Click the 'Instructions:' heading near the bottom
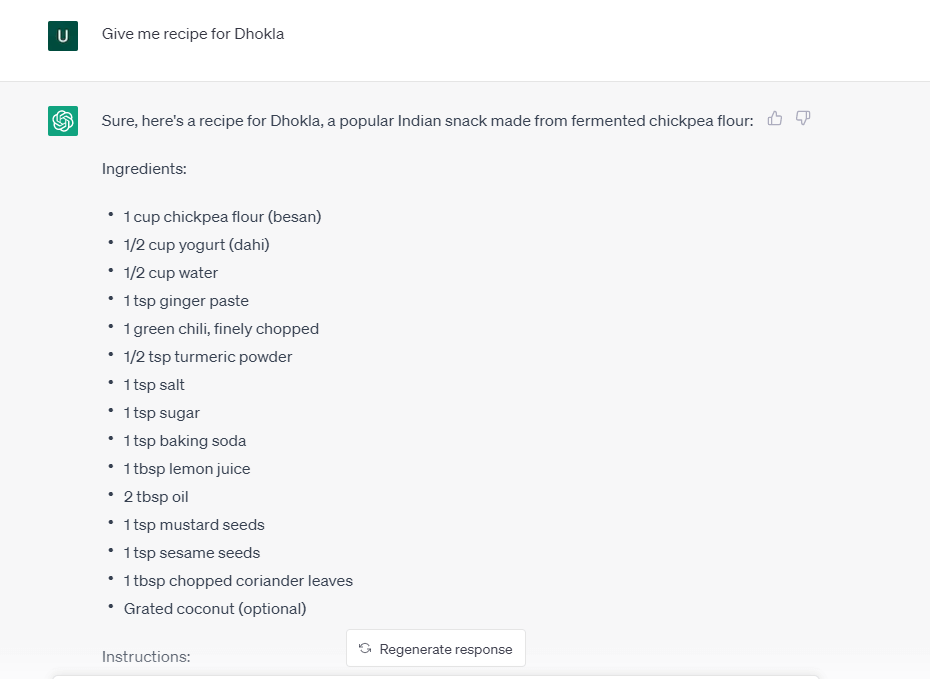Viewport: 930px width, 679px height. point(145,656)
